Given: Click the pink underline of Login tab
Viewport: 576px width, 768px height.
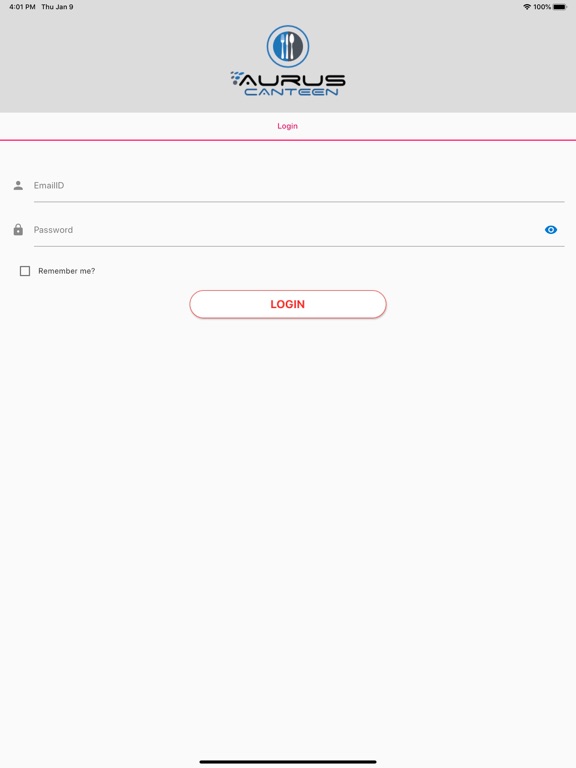Looking at the screenshot, I should tap(288, 140).
